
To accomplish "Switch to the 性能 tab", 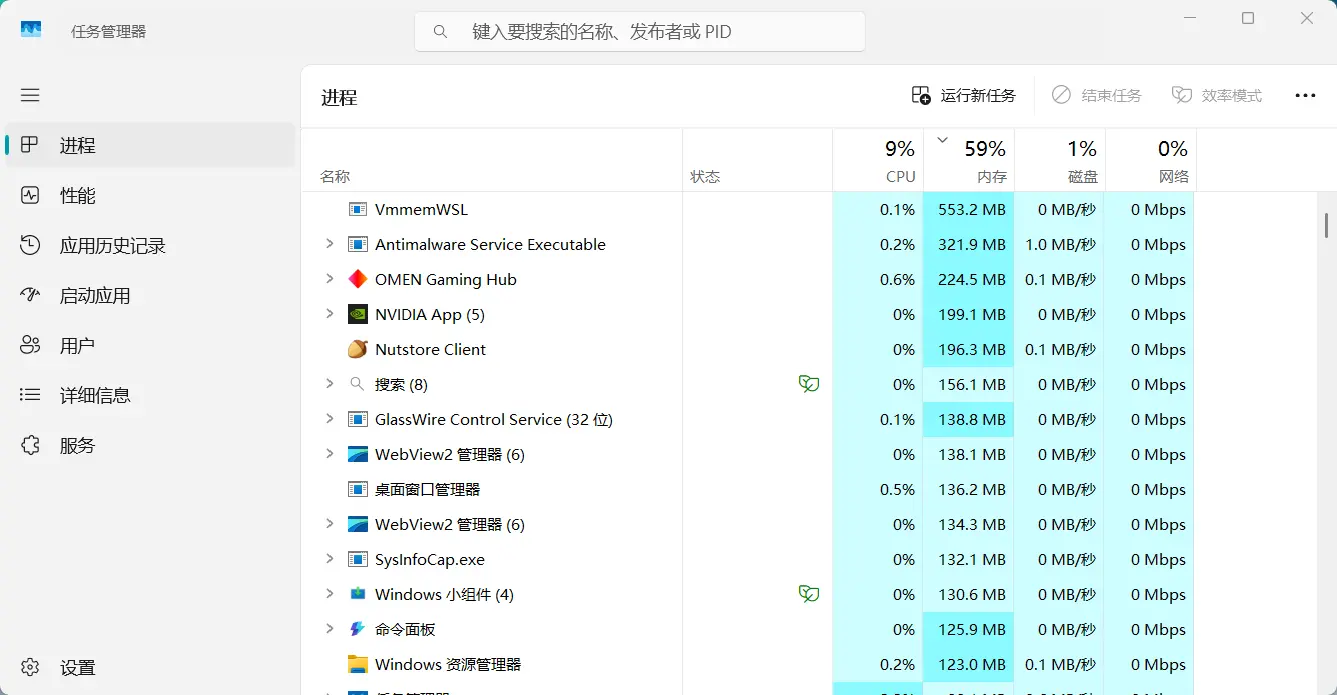I will pos(150,195).
